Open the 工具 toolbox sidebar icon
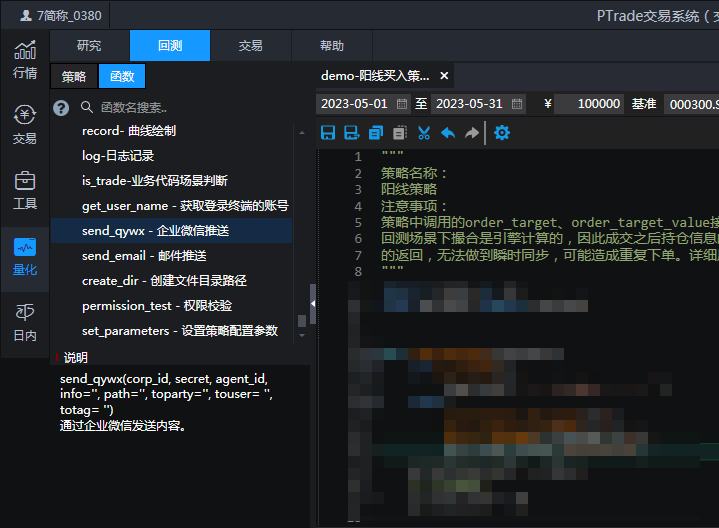 [x=25, y=190]
